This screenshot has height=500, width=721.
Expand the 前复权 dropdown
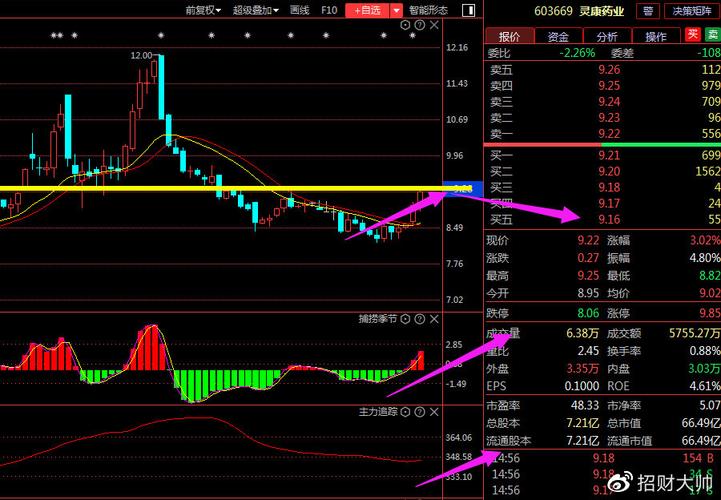204,10
